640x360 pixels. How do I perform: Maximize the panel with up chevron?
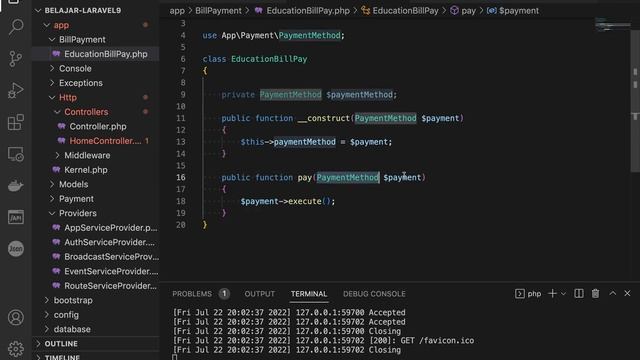[613, 293]
